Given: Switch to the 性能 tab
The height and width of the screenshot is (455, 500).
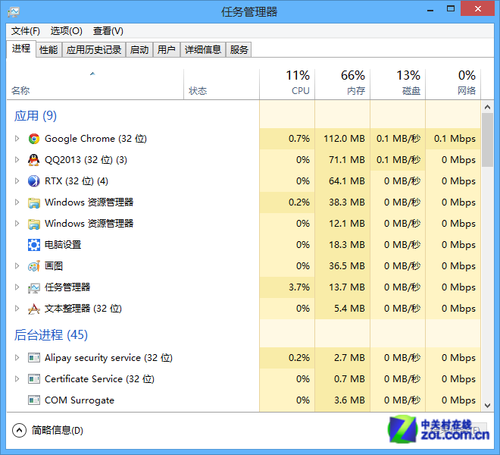Looking at the screenshot, I should tap(49, 50).
